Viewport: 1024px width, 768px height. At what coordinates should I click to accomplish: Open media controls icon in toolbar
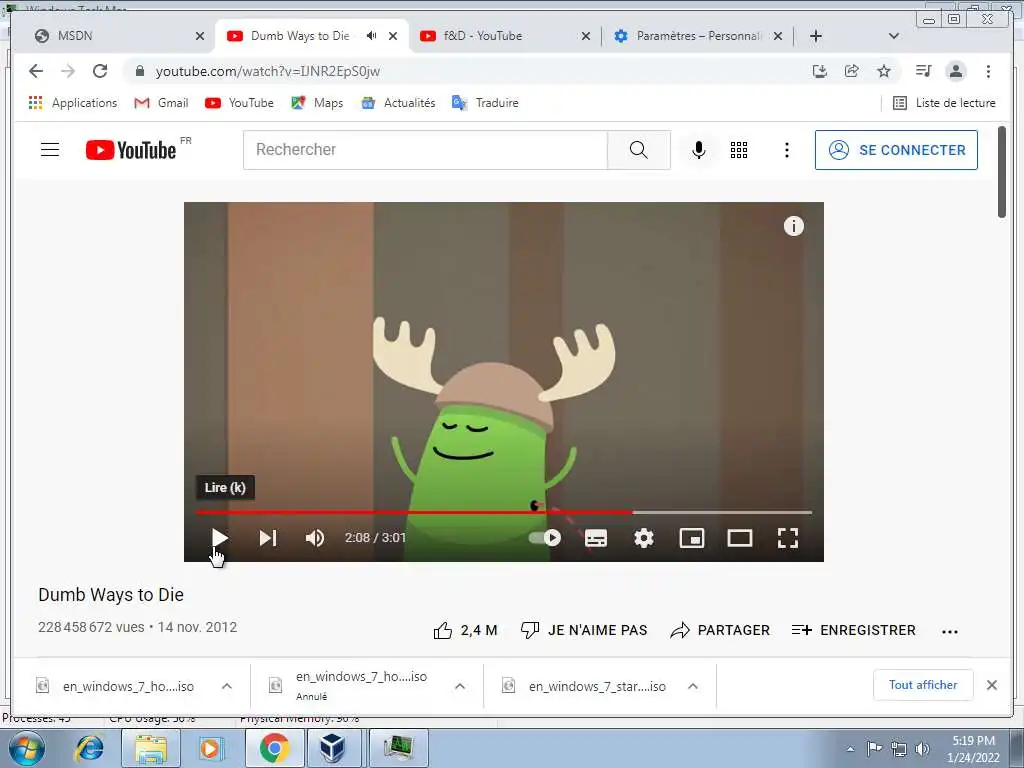click(923, 71)
